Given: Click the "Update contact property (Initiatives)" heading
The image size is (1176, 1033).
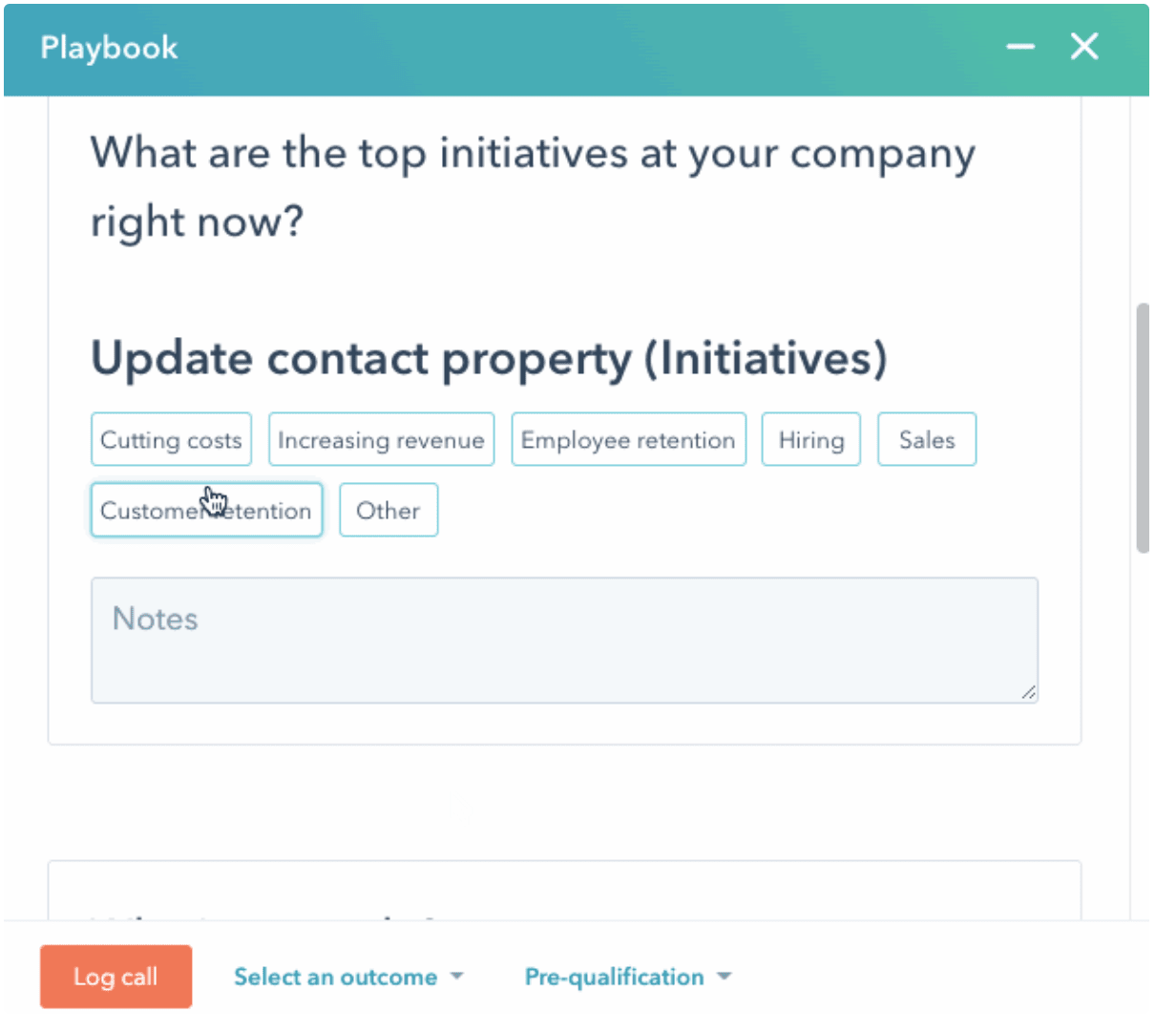Looking at the screenshot, I should click(x=489, y=359).
